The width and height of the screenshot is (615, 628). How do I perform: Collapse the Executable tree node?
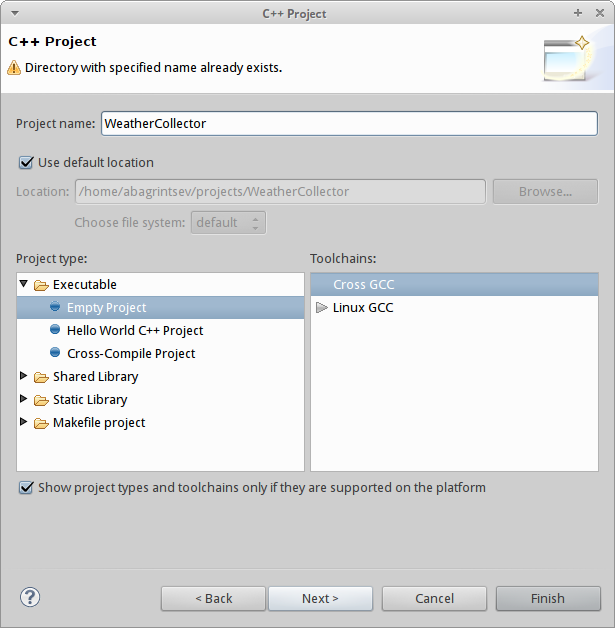pyautogui.click(x=24, y=285)
